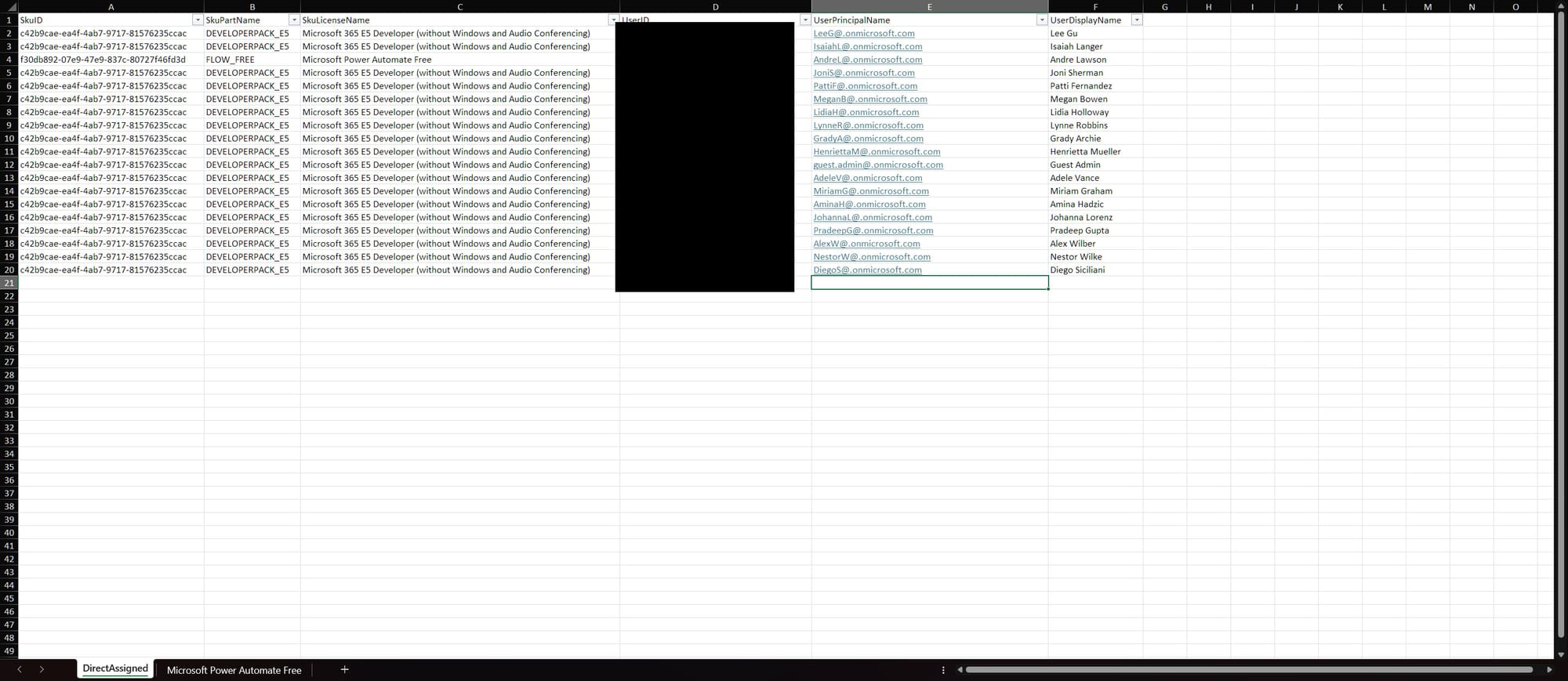This screenshot has width=1568, height=681.
Task: Select column A header
Action: (111, 6)
